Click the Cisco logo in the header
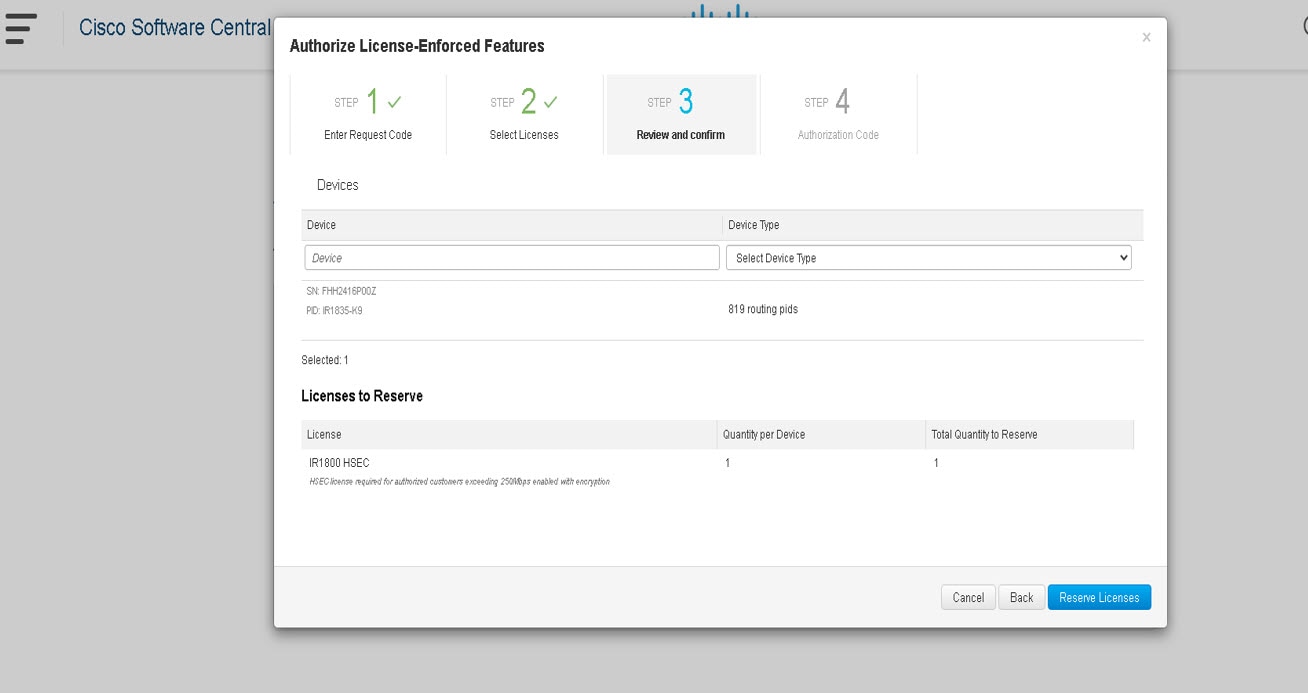Image resolution: width=1308 pixels, height=693 pixels. 719,11
